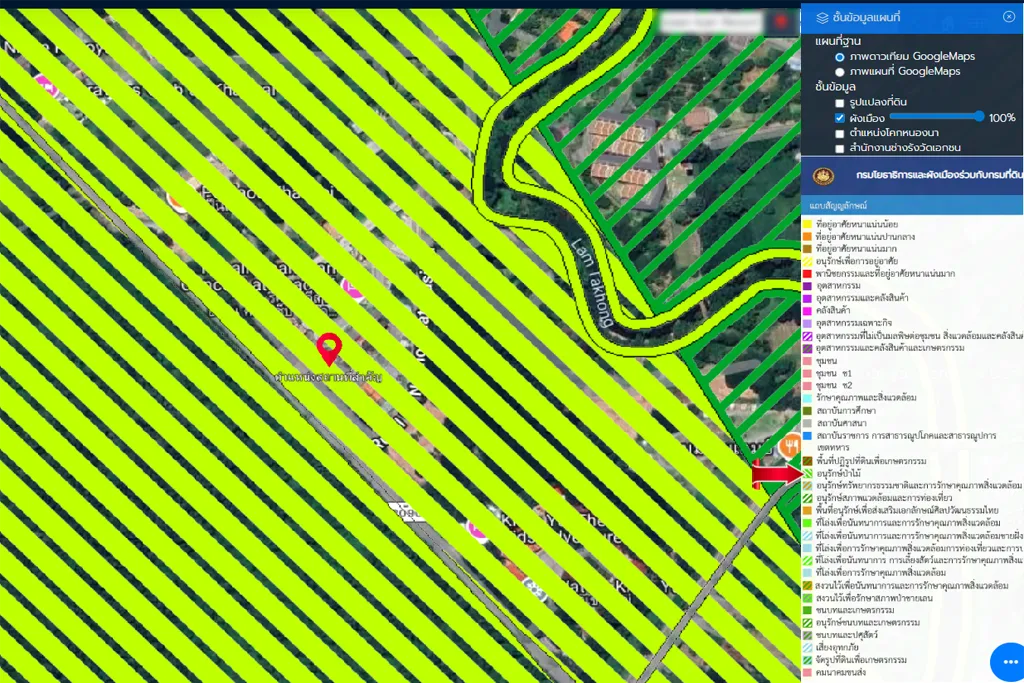The height and width of the screenshot is (683, 1024).
Task: Click the yellow ที่อยู่อาศัยหนาแน่นน้อย legend swatch
Action: click(808, 224)
